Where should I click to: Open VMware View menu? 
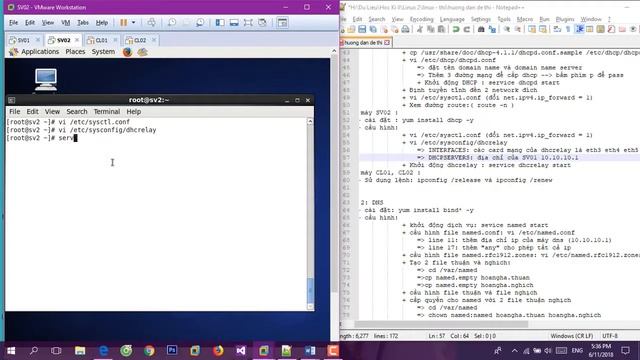(x=48, y=22)
